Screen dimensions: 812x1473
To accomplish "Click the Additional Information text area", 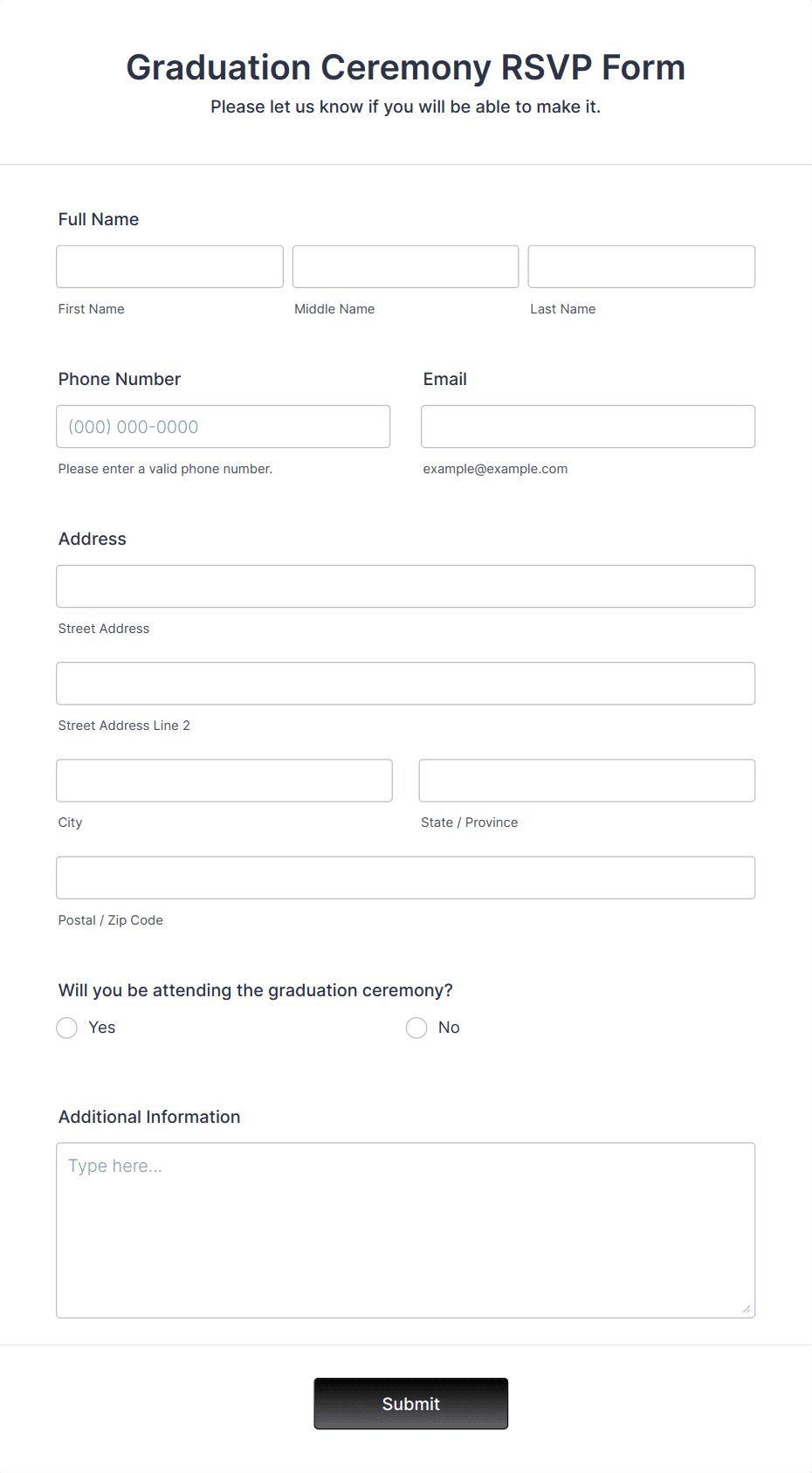I will 406,1230.
